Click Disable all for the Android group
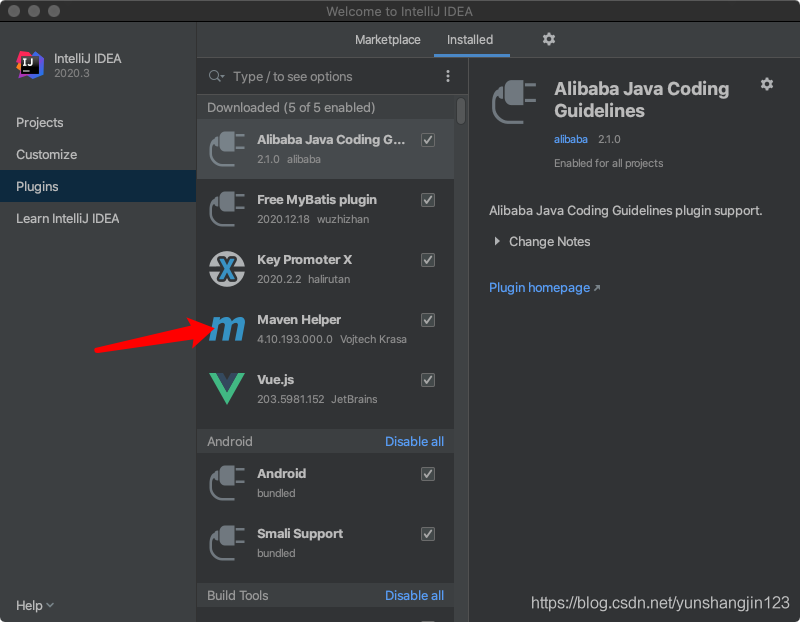Screen dimensions: 800x622 [414, 441]
